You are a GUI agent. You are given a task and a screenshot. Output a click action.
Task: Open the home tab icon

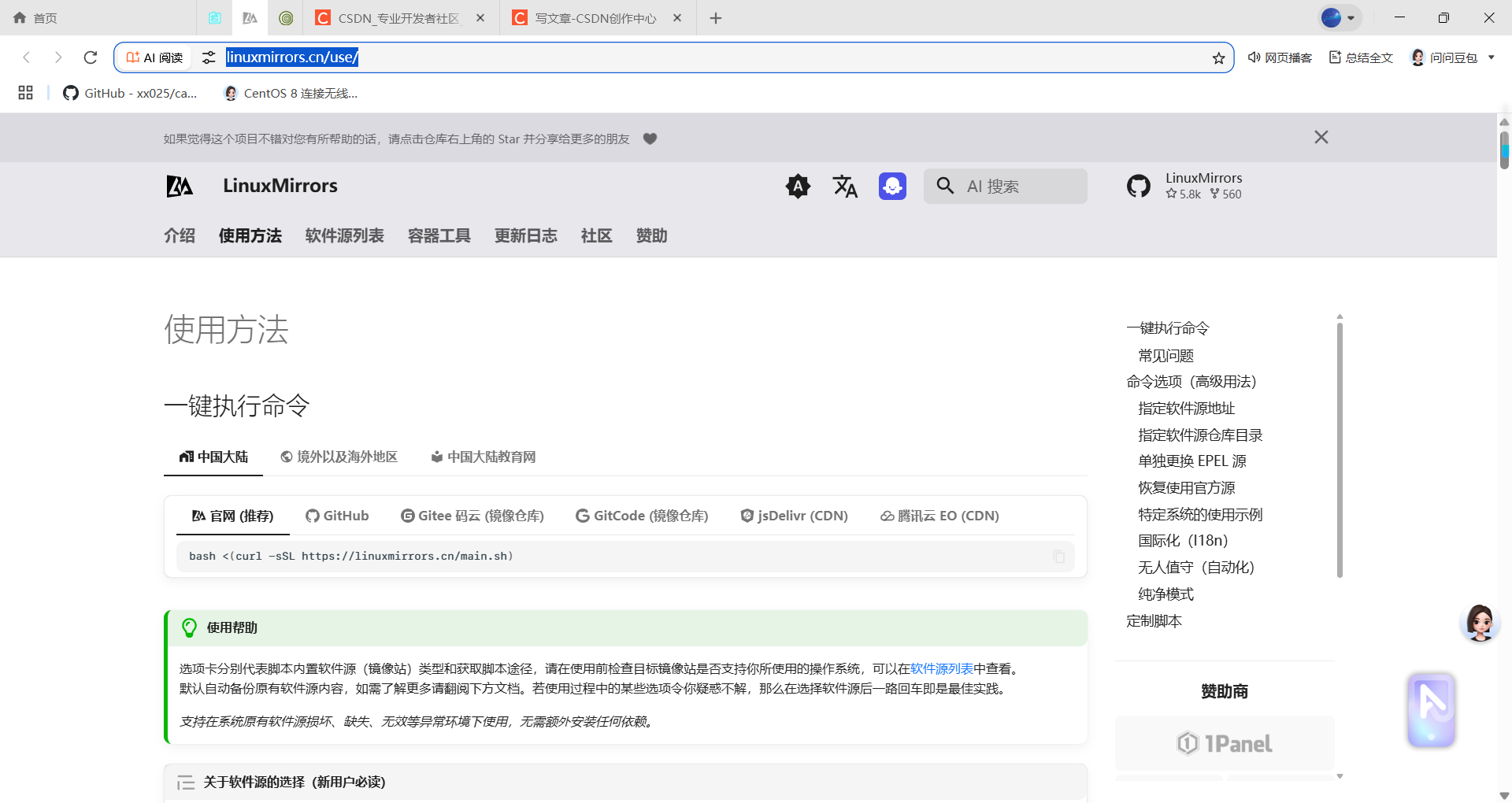(20, 17)
